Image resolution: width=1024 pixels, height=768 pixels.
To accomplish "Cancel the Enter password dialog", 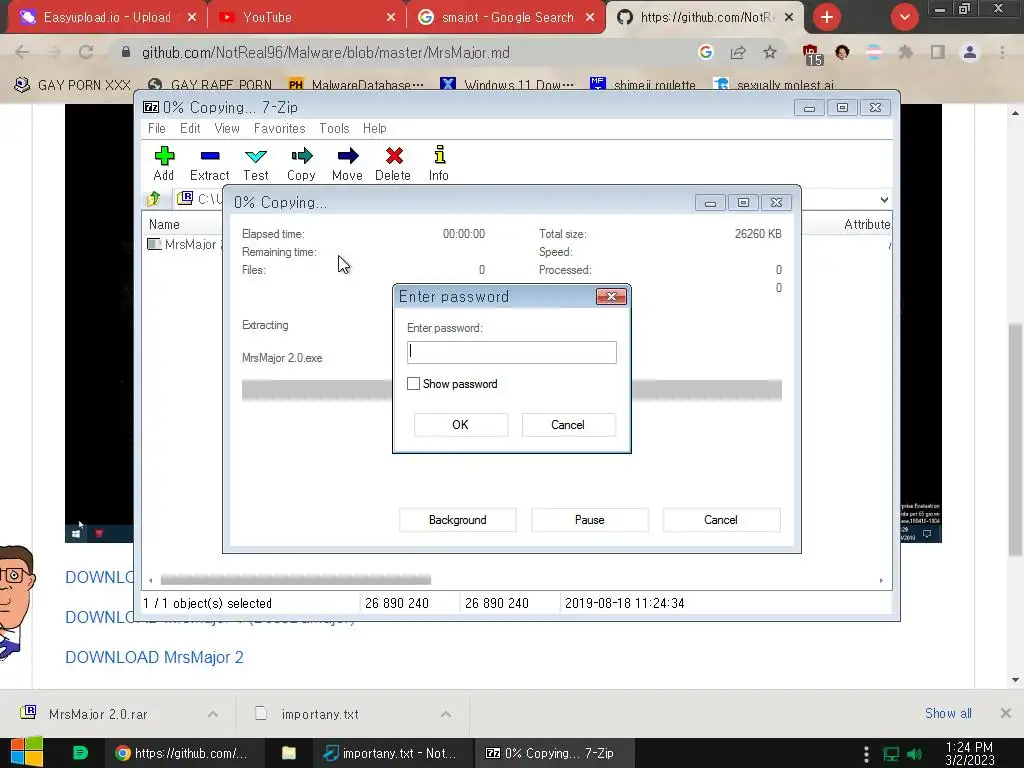I will [568, 424].
